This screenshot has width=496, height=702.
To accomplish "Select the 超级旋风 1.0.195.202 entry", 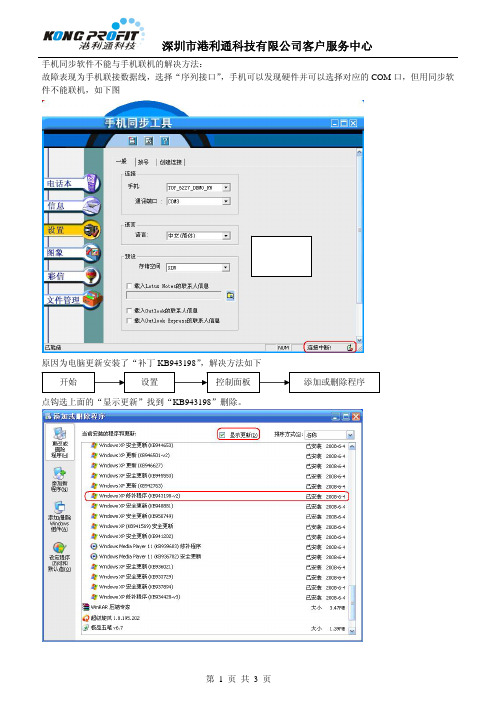I will [x=214, y=618].
